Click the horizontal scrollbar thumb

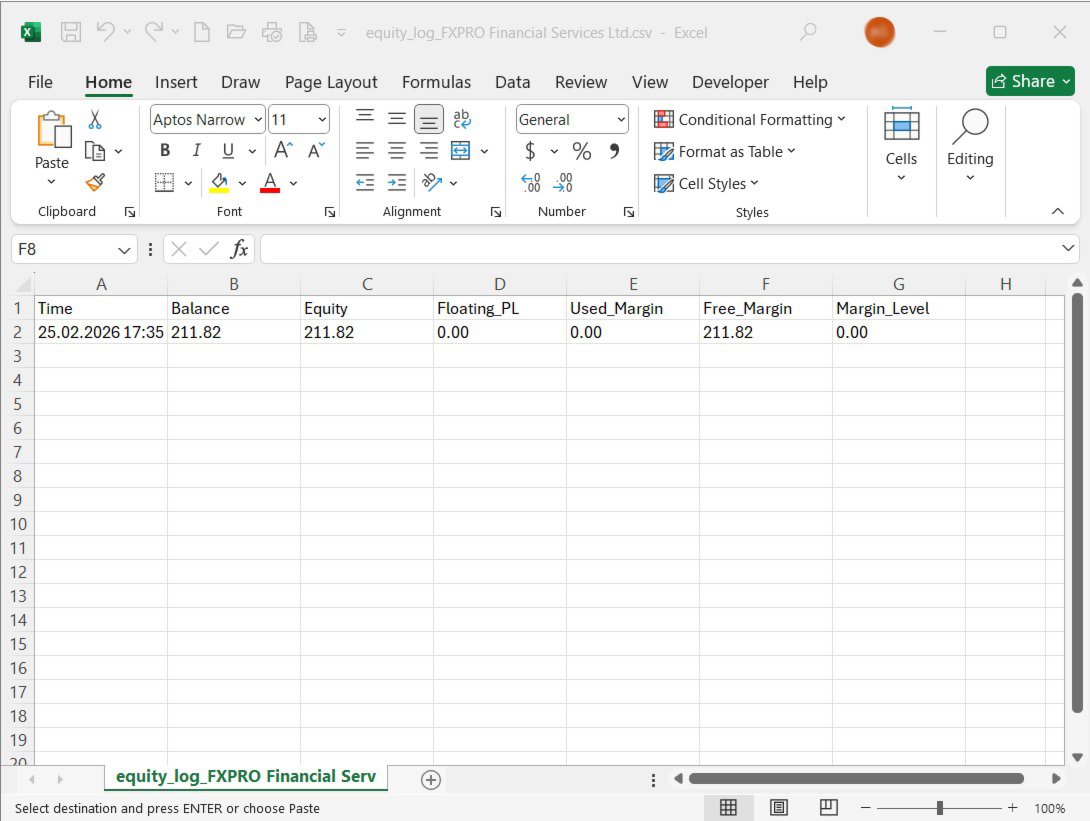(856, 779)
